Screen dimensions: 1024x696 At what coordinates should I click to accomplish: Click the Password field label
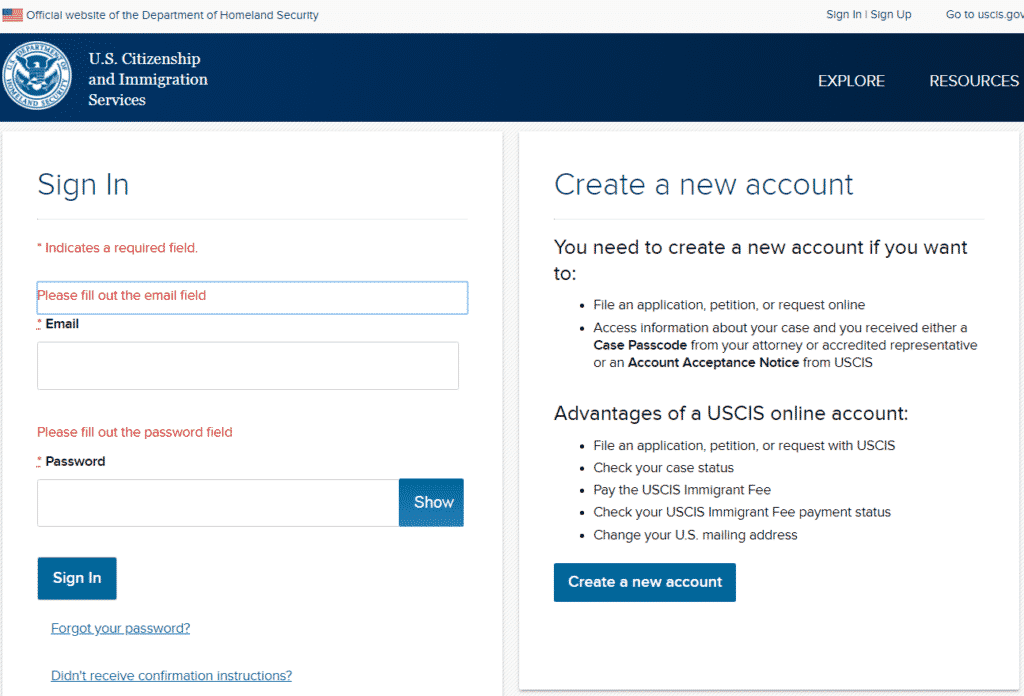pyautogui.click(x=74, y=462)
